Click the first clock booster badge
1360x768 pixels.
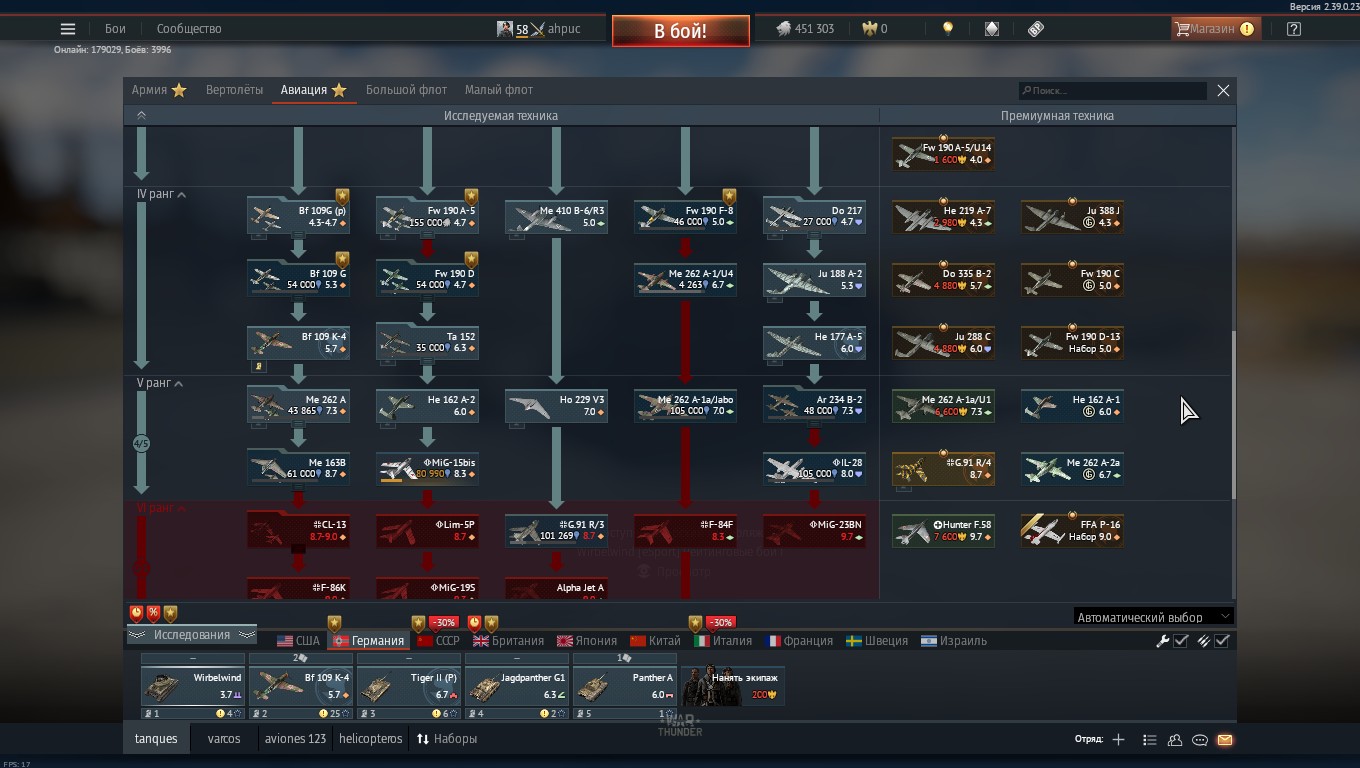point(137,613)
